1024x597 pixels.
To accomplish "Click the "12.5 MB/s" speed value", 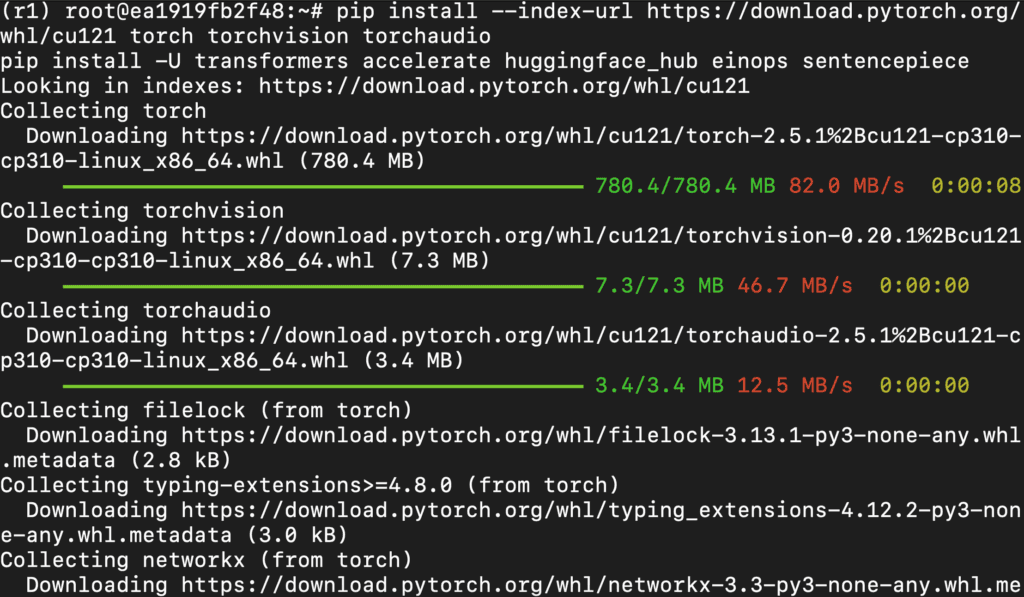I will tap(795, 385).
